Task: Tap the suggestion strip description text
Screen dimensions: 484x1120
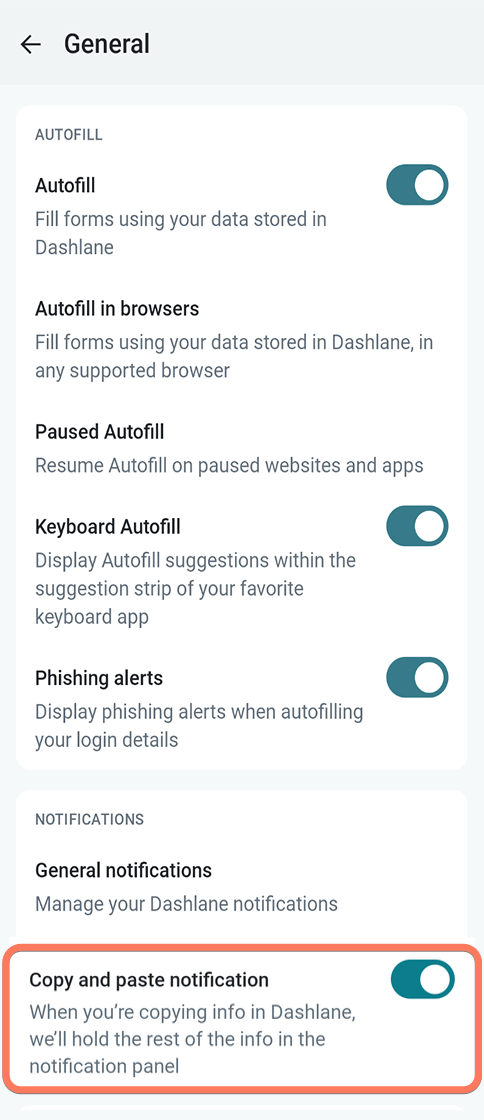Action: (196, 589)
